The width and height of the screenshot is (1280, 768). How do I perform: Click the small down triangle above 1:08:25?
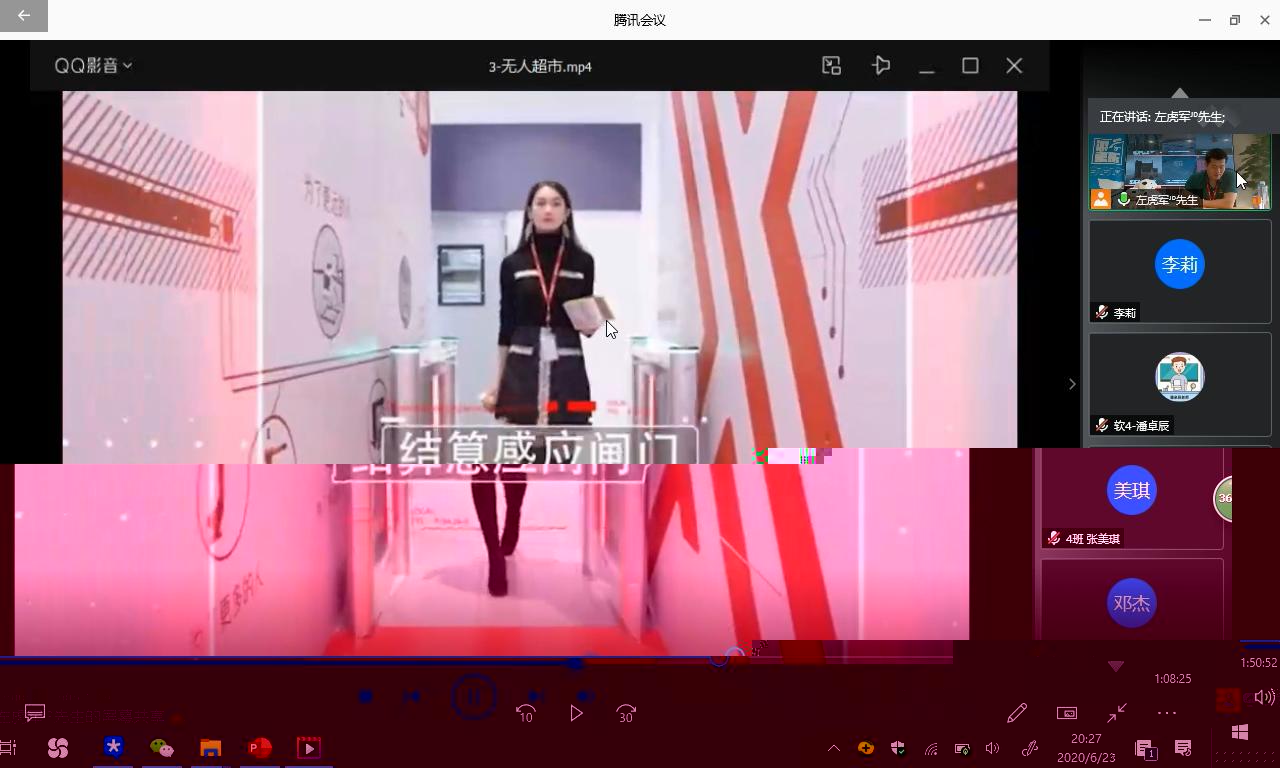1116,666
